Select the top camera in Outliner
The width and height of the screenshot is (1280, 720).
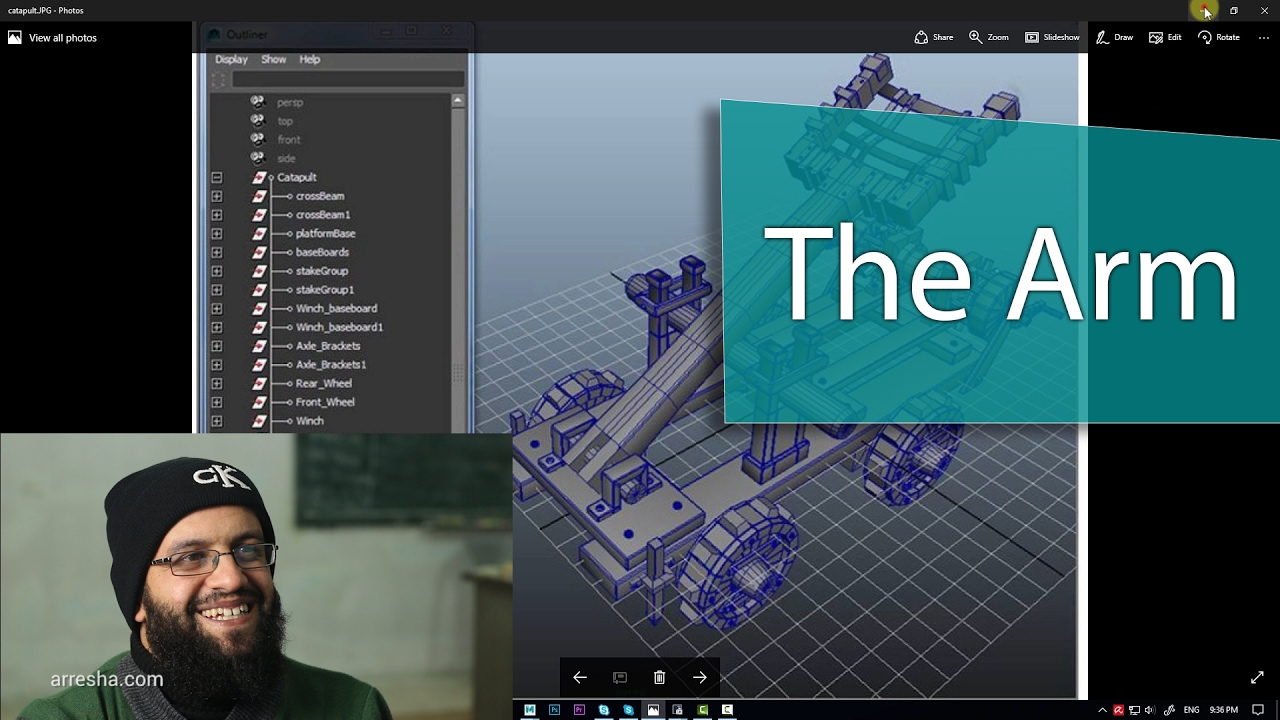pyautogui.click(x=285, y=121)
